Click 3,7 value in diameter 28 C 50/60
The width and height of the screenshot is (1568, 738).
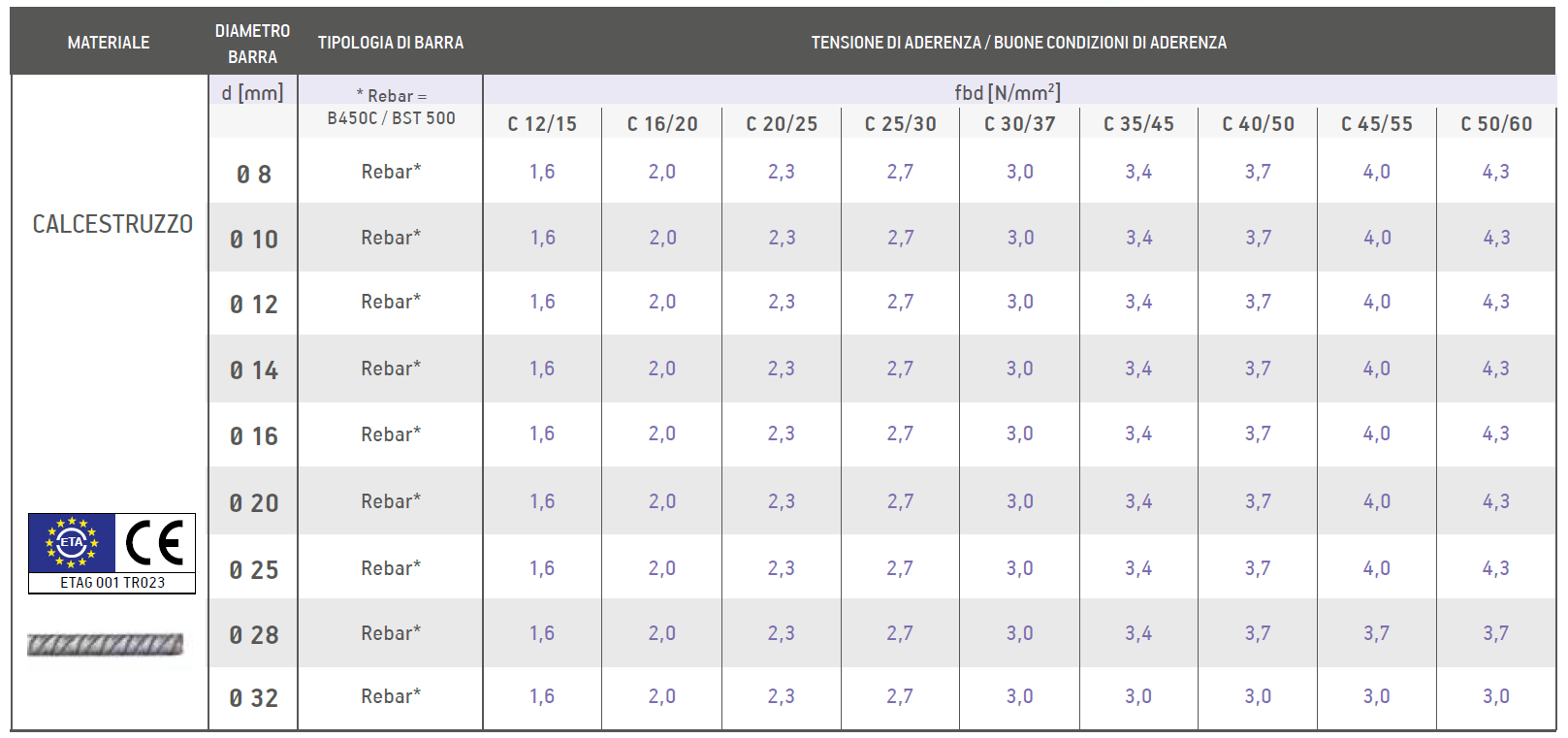coord(1495,633)
